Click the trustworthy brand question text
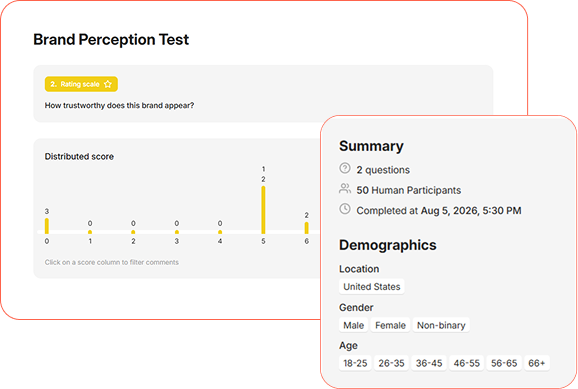 pyautogui.click(x=119, y=105)
